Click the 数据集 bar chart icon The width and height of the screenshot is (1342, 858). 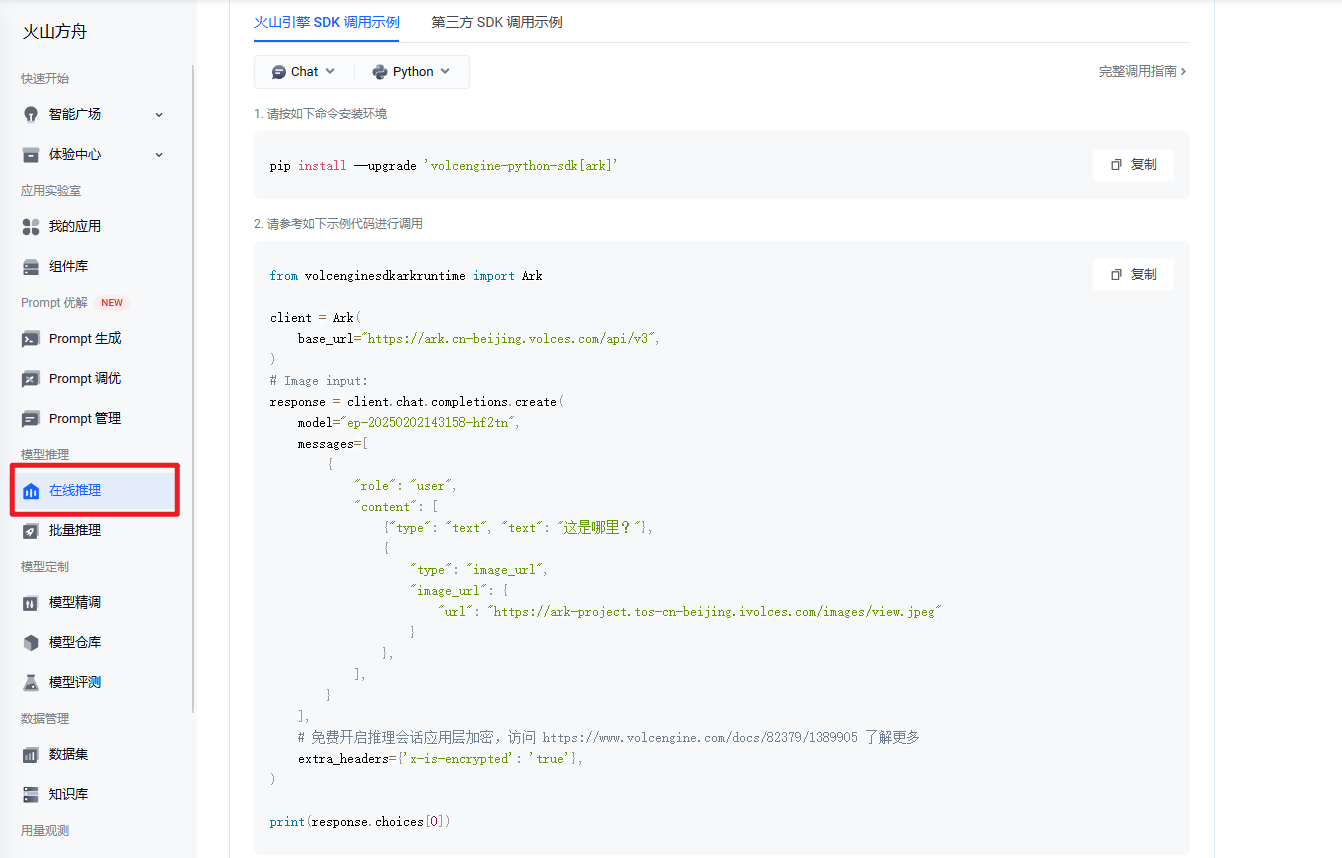(x=31, y=754)
